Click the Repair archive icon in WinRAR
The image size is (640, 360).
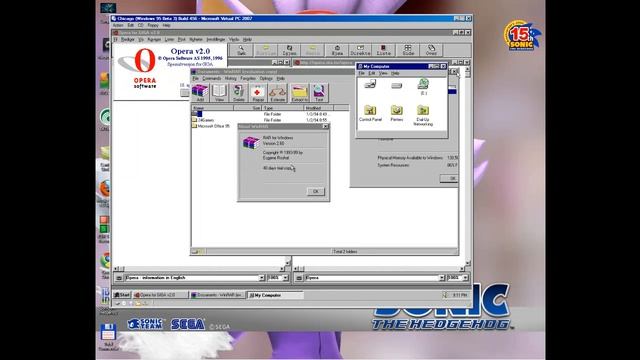pyautogui.click(x=258, y=93)
